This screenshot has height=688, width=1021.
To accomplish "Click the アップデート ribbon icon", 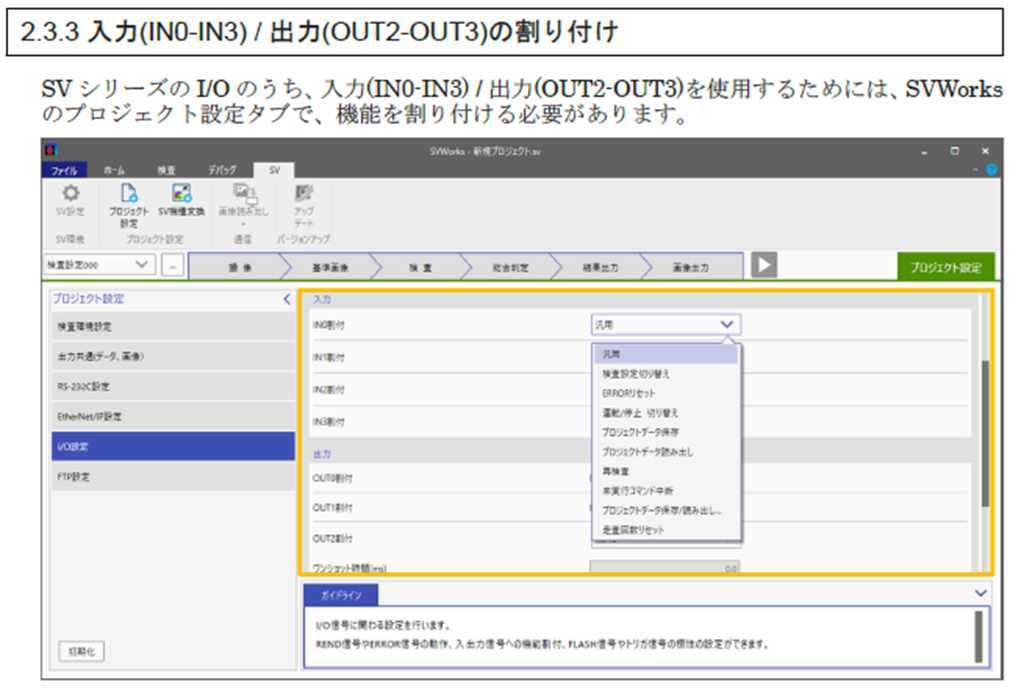I will click(303, 193).
